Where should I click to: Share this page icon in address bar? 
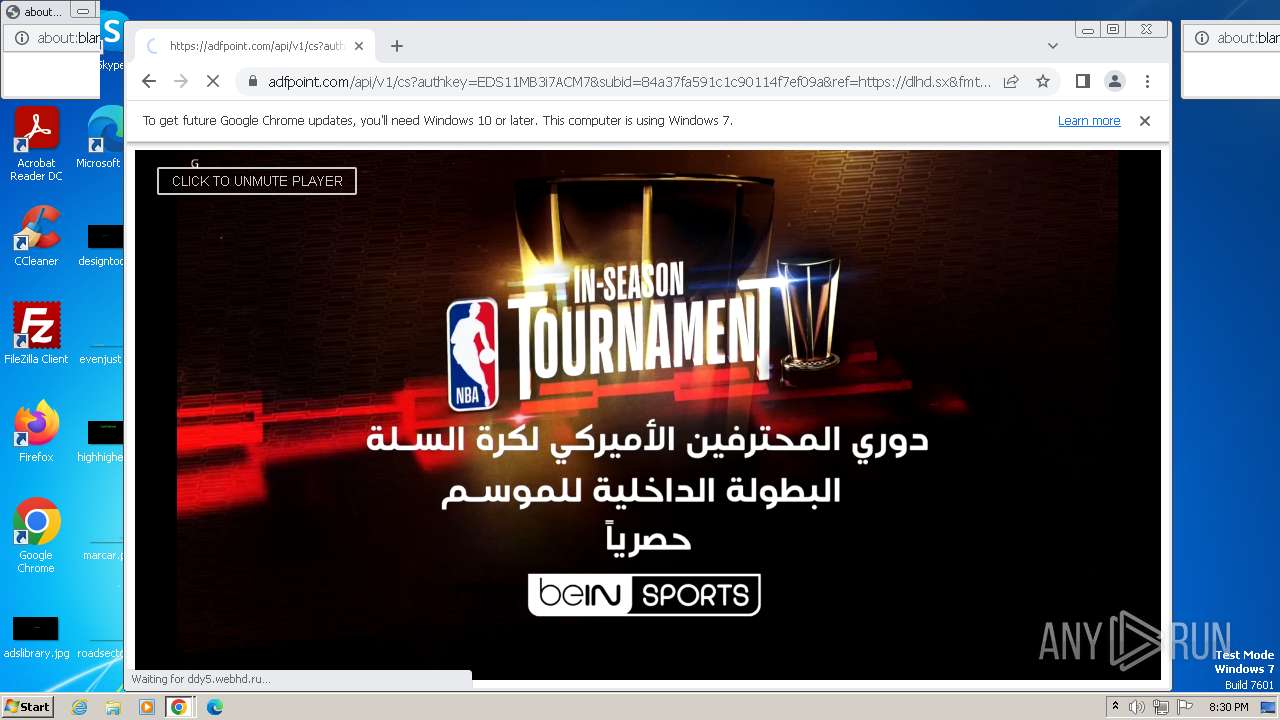pos(1011,81)
